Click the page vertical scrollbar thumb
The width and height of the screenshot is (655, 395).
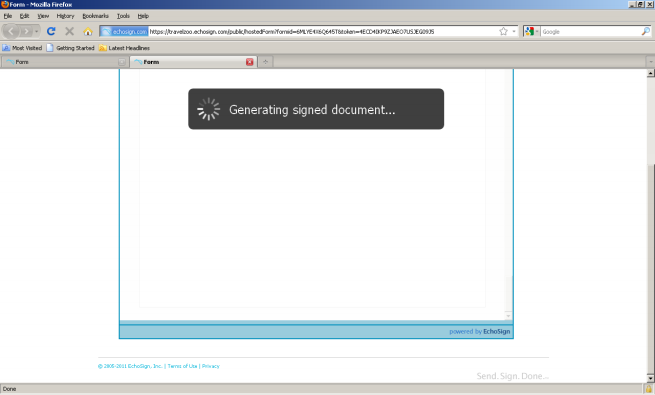[x=650, y=267]
